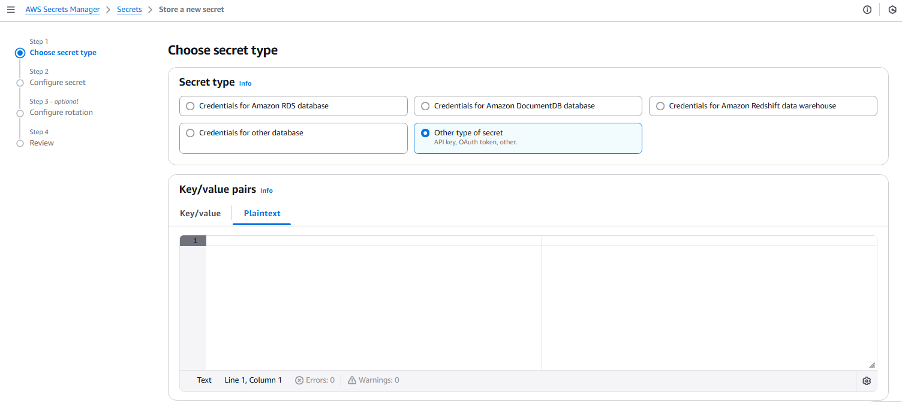This screenshot has height=404, width=902.
Task: Grab the editor resize handle
Action: click(x=871, y=365)
